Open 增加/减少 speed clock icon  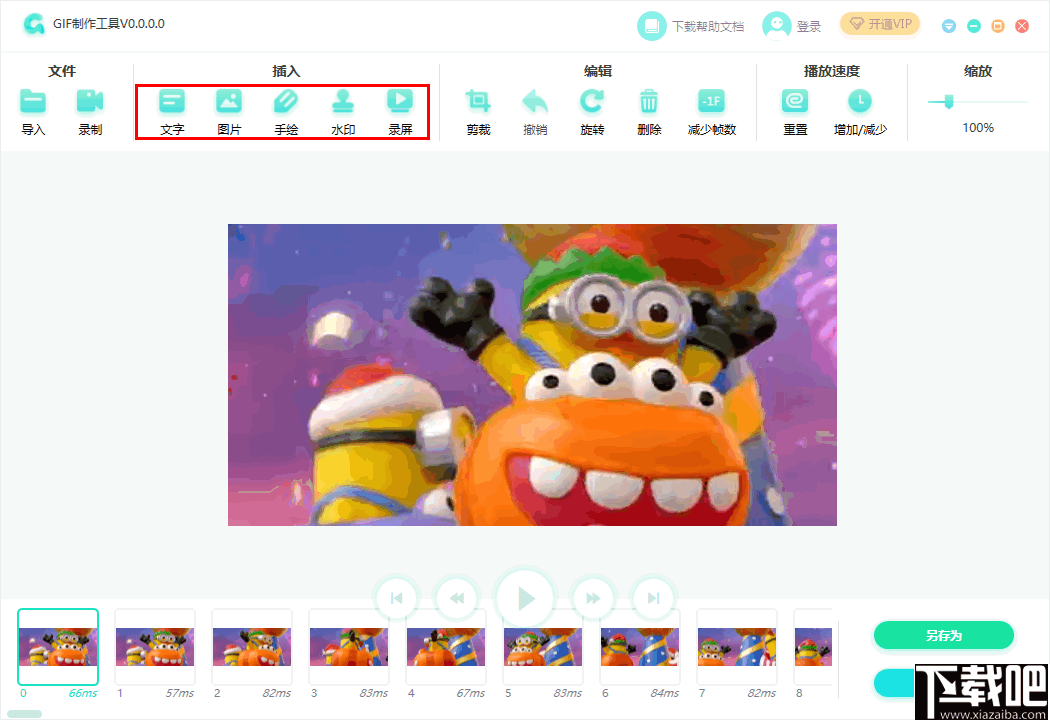860,102
